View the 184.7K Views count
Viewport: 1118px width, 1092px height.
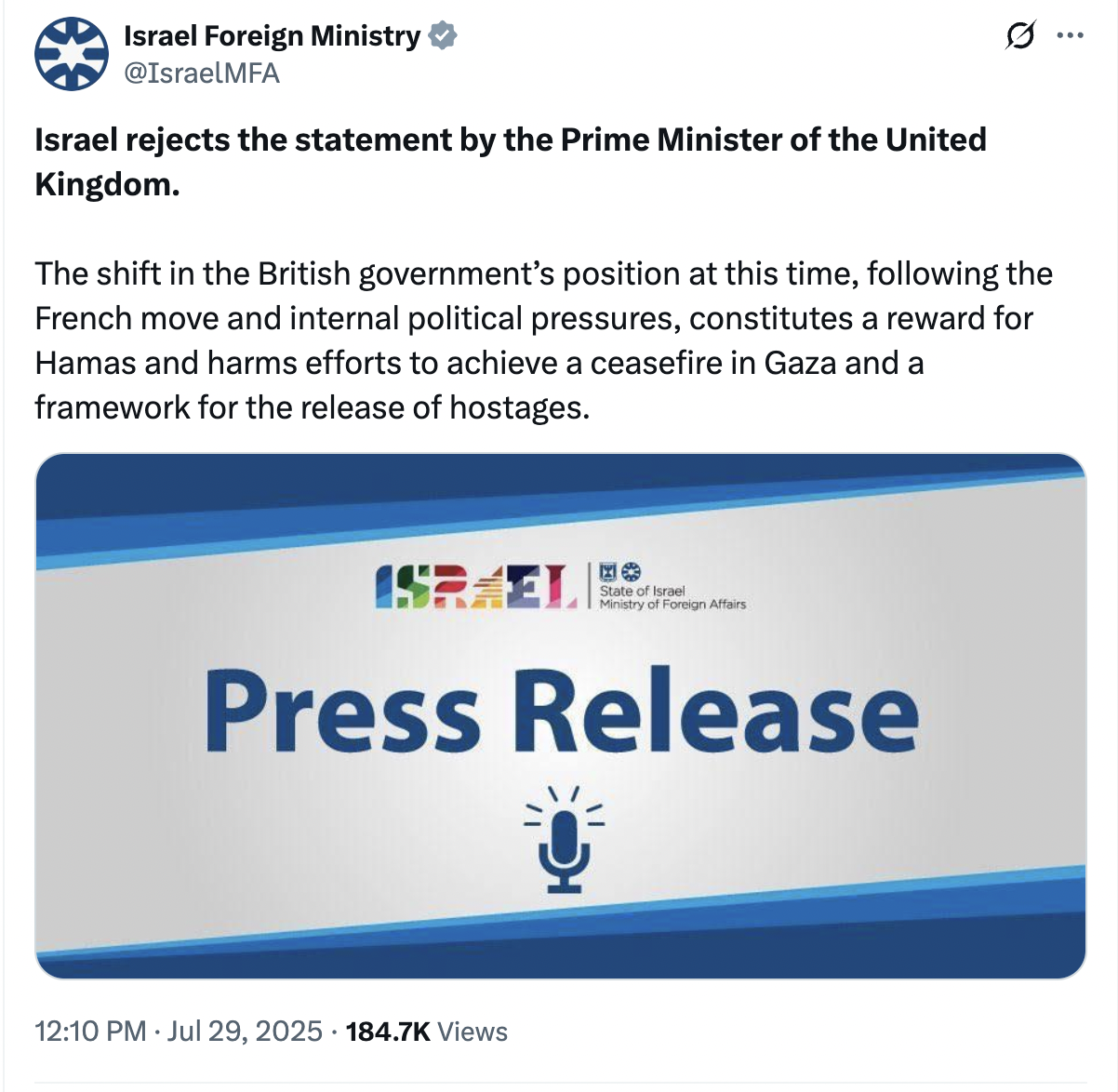click(x=426, y=1031)
